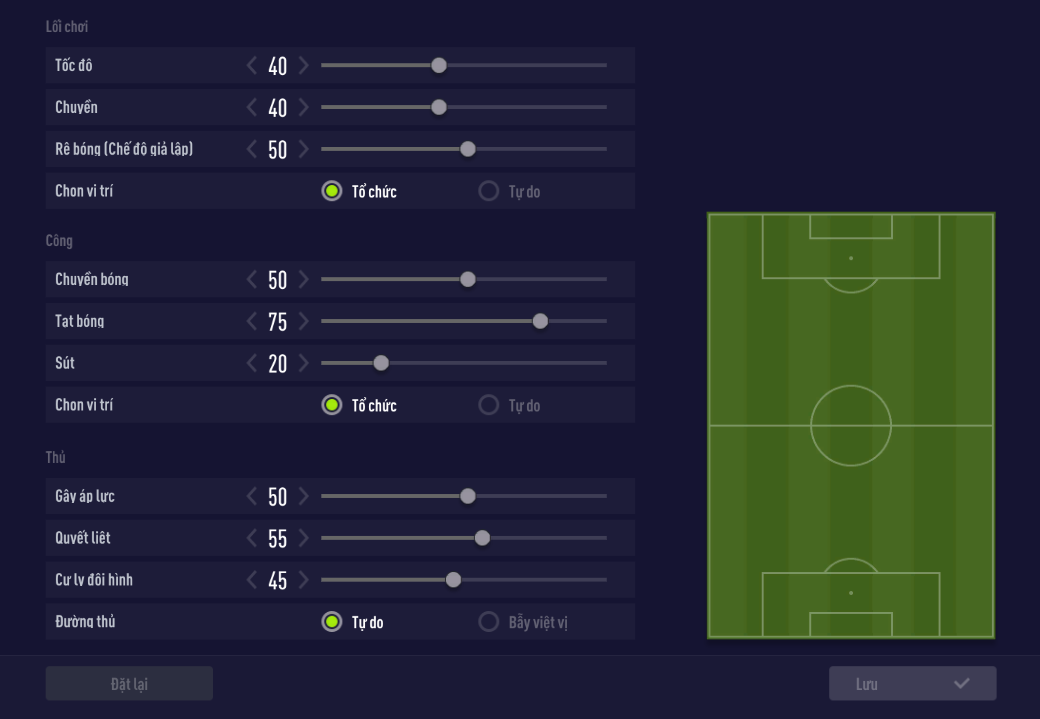The image size is (1040, 719).
Task: Select Tự do option for Đường thủ
Action: [x=332, y=622]
